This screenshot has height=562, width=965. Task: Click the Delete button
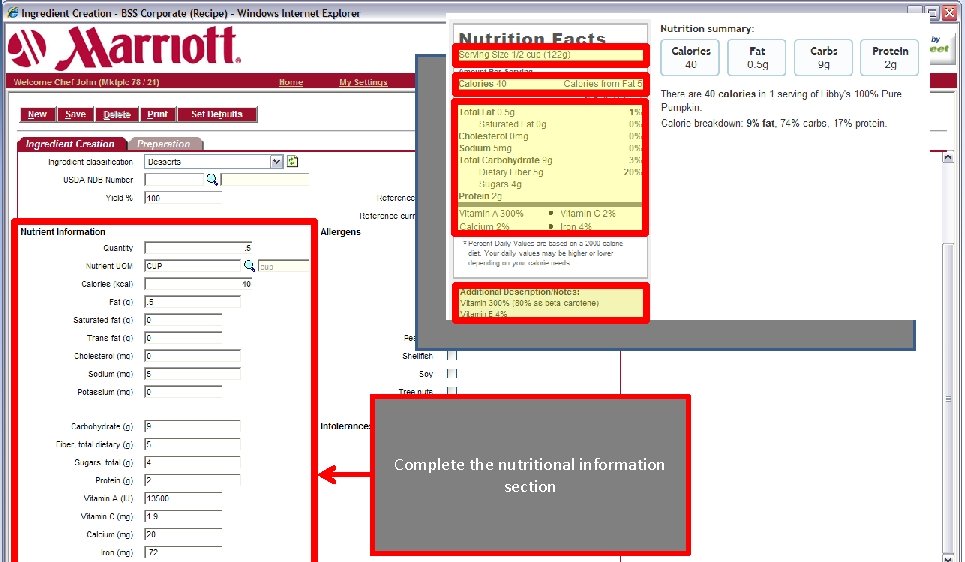[x=117, y=114]
